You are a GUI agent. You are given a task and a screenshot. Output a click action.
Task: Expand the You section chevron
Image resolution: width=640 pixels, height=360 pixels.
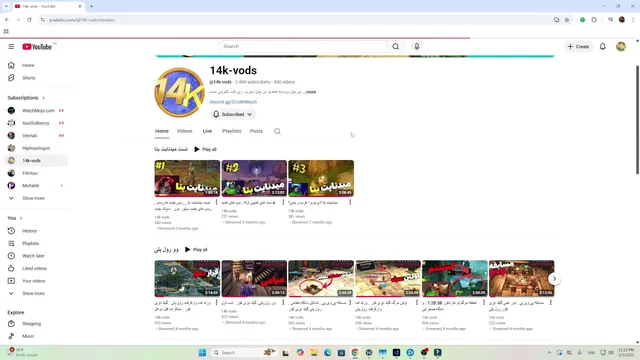pos(21,218)
